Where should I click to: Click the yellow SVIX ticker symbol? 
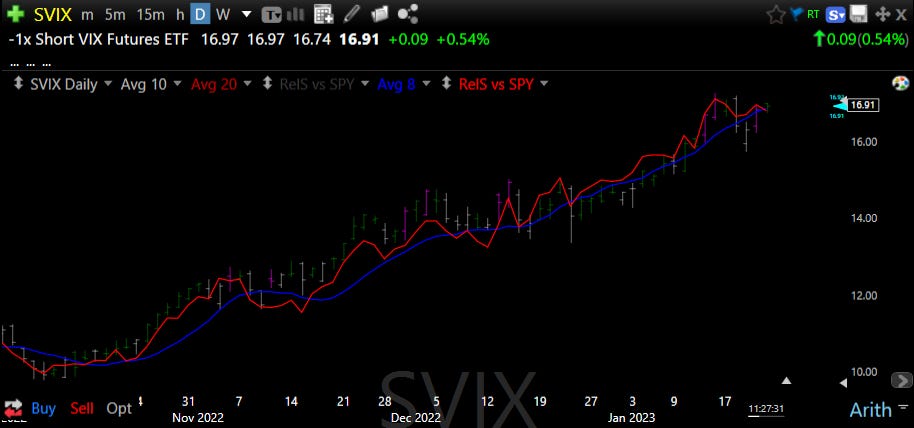(53, 15)
